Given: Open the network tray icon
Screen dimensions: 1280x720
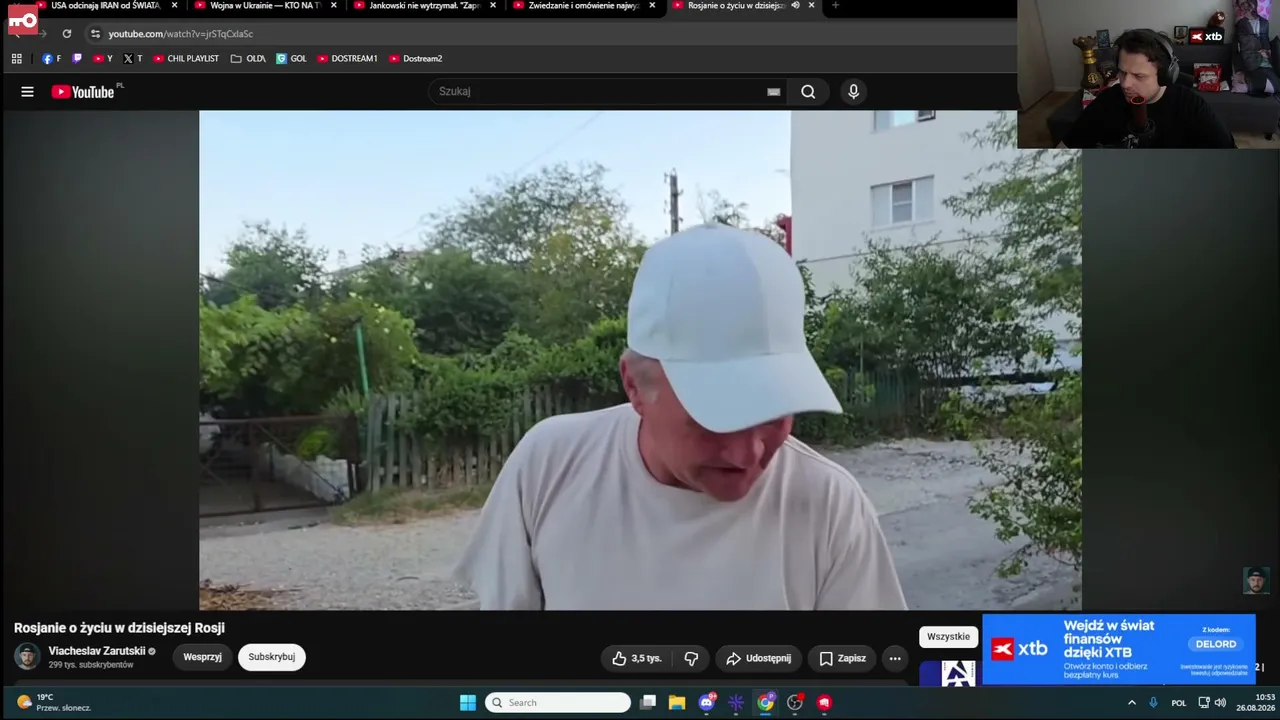Looking at the screenshot, I should (x=1204, y=703).
